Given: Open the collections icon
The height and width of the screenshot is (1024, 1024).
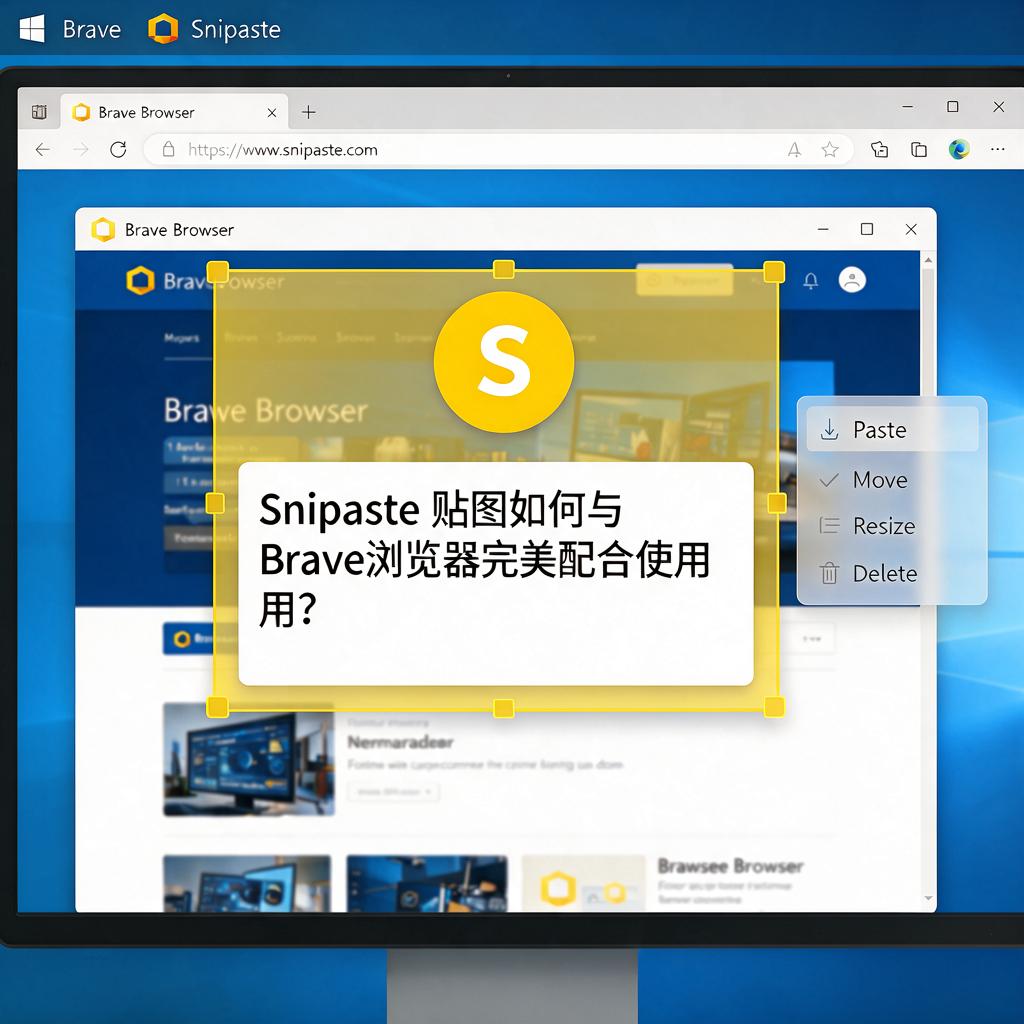Looking at the screenshot, I should point(919,150).
